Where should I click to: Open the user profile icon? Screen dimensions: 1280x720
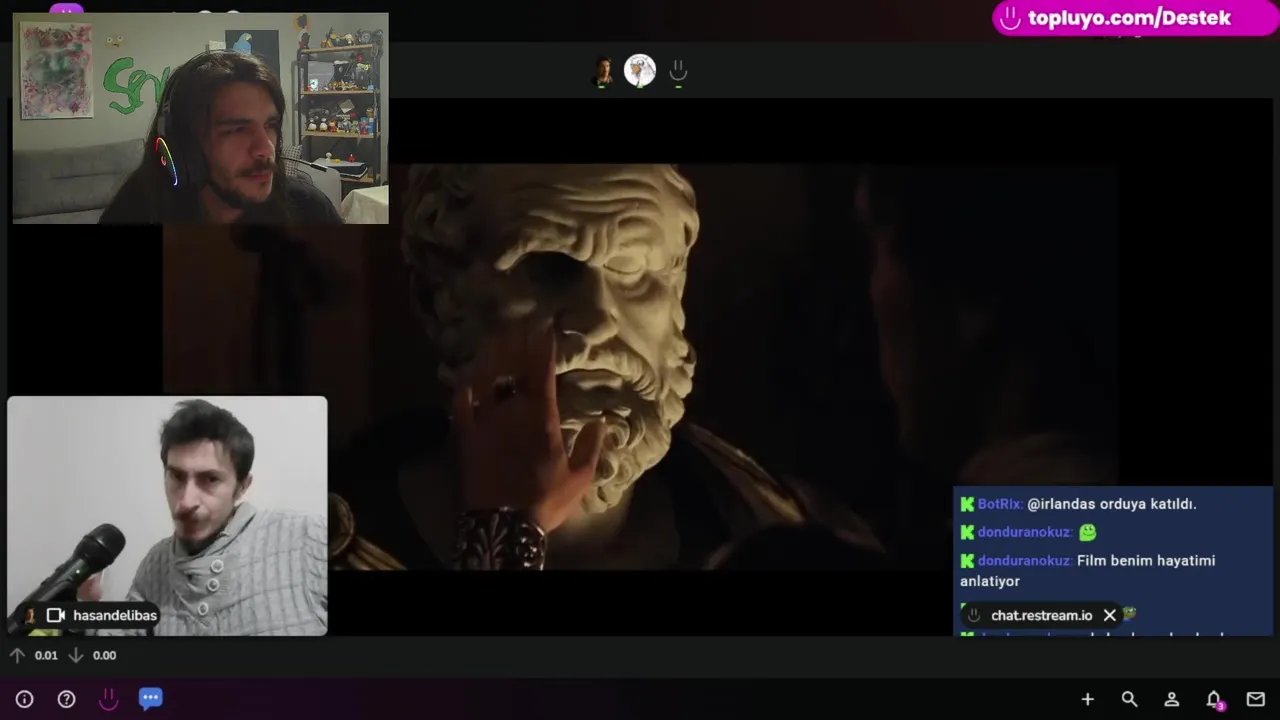[x=1171, y=699]
